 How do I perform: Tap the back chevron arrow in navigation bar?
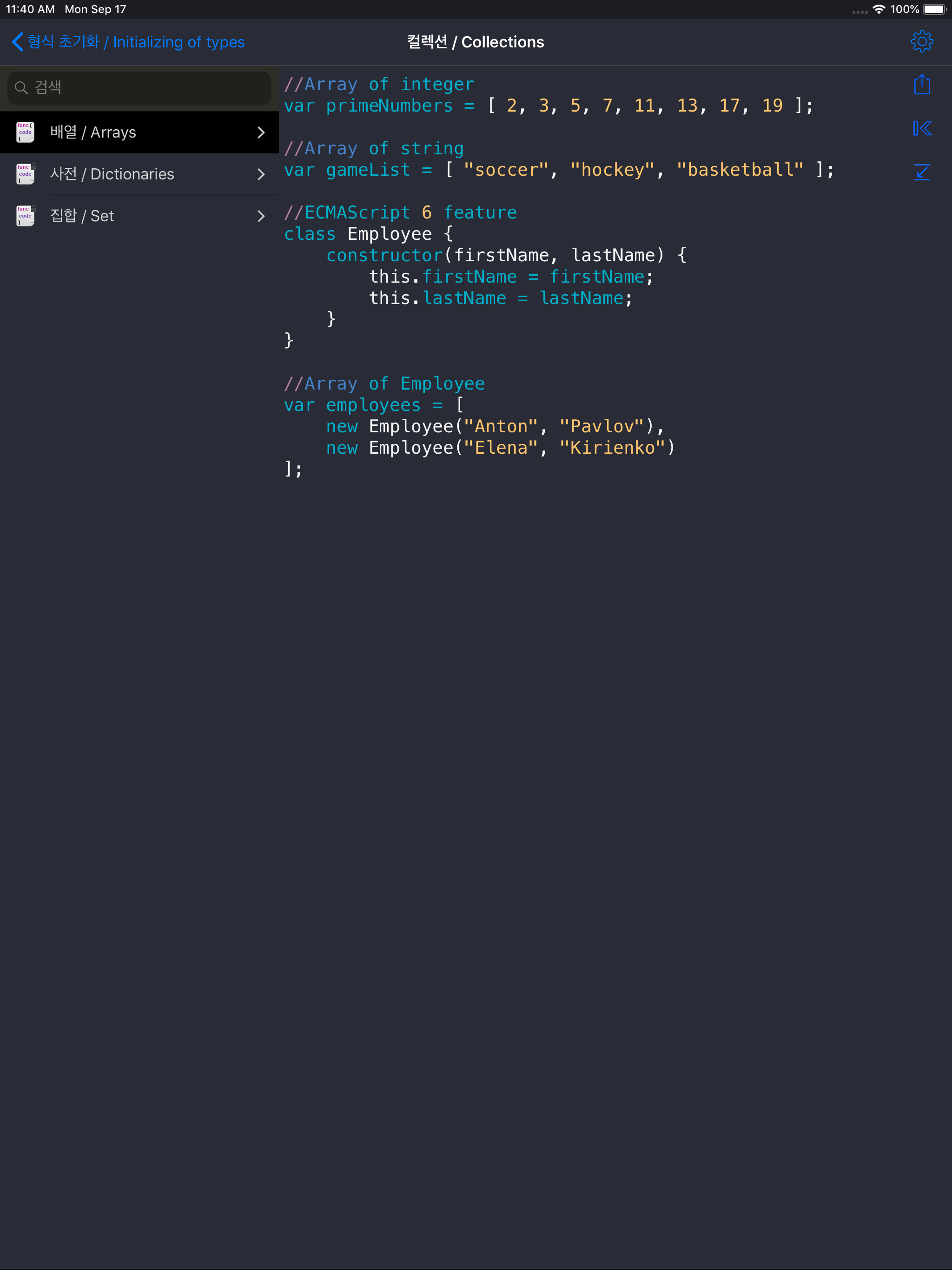[x=17, y=41]
